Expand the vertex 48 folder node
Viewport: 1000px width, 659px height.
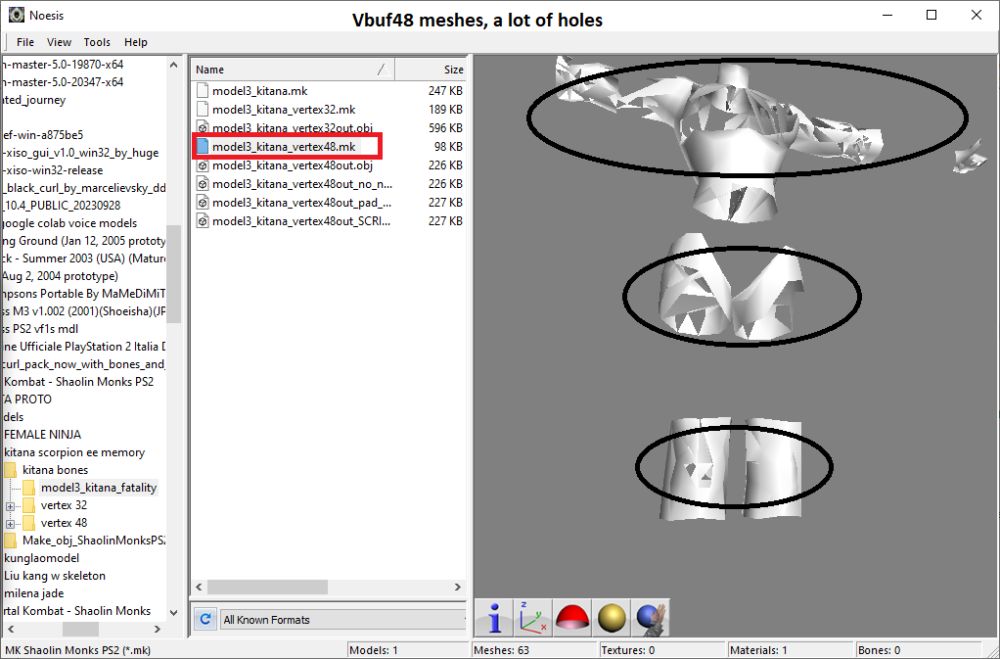(11, 523)
